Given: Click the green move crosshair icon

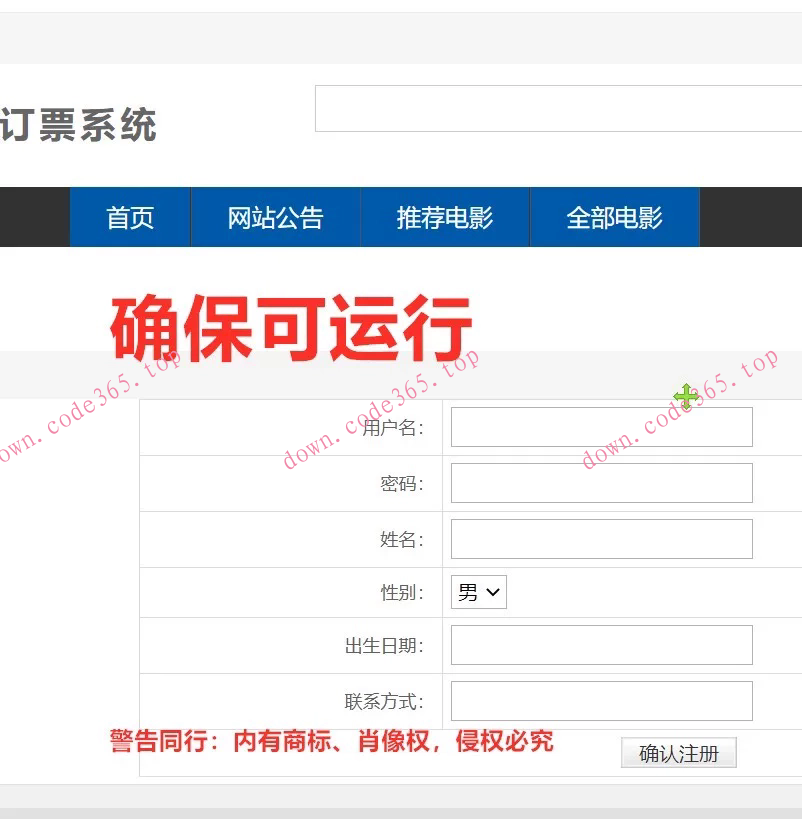Looking at the screenshot, I should [x=686, y=397].
